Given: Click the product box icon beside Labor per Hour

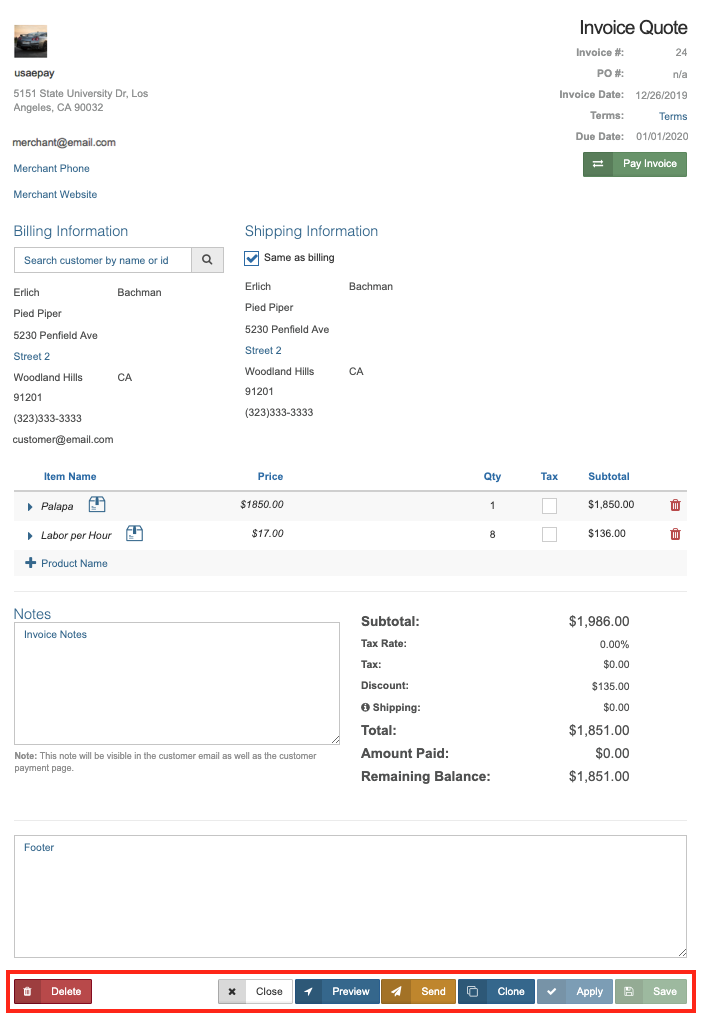Looking at the screenshot, I should (x=134, y=534).
